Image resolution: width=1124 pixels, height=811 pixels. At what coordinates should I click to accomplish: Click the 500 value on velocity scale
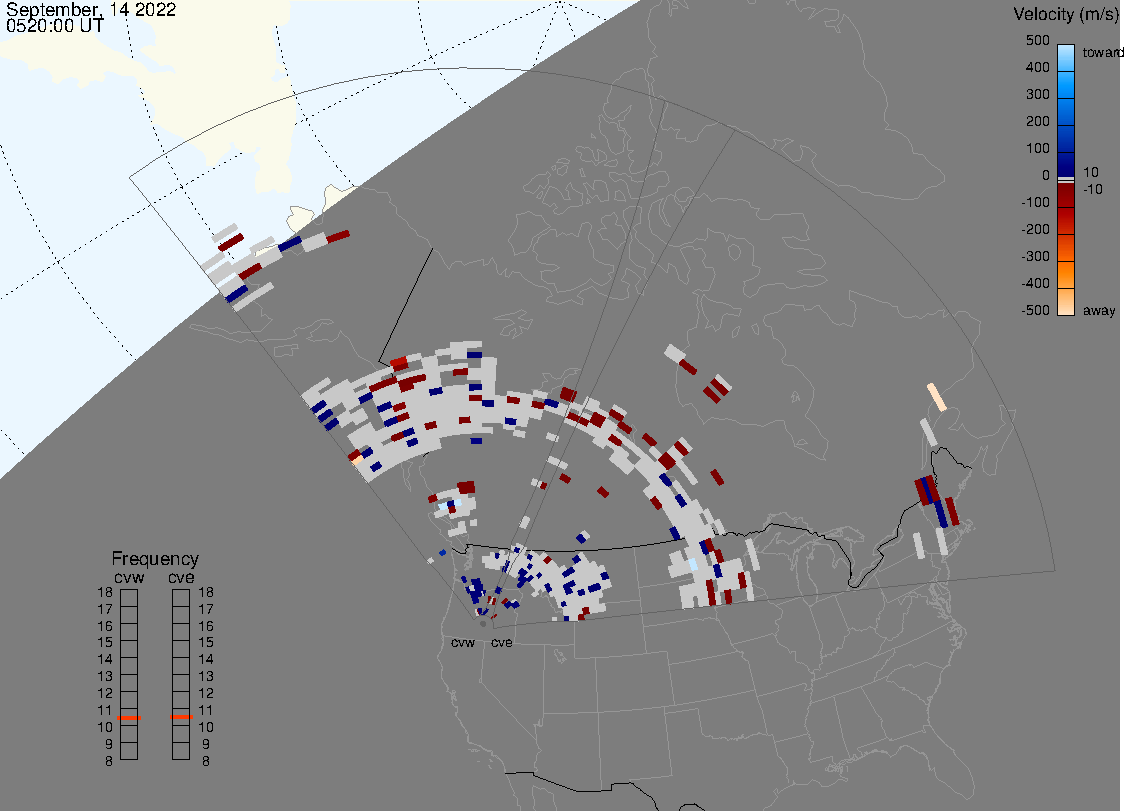(1037, 40)
